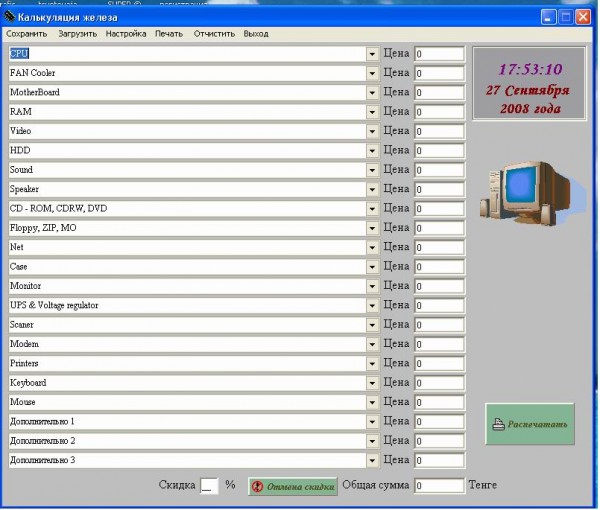Click the Выход menu item
Image resolution: width=600 pixels, height=510 pixels.
pyautogui.click(x=256, y=34)
